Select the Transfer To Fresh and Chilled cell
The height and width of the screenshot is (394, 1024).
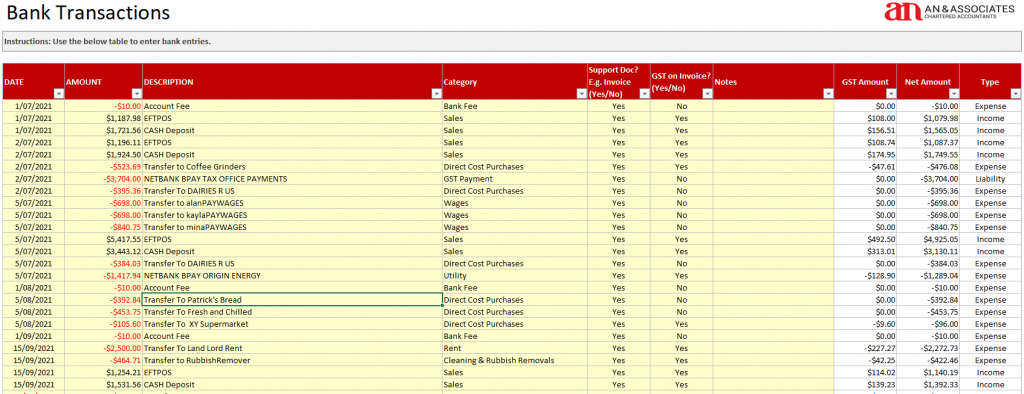[292, 312]
